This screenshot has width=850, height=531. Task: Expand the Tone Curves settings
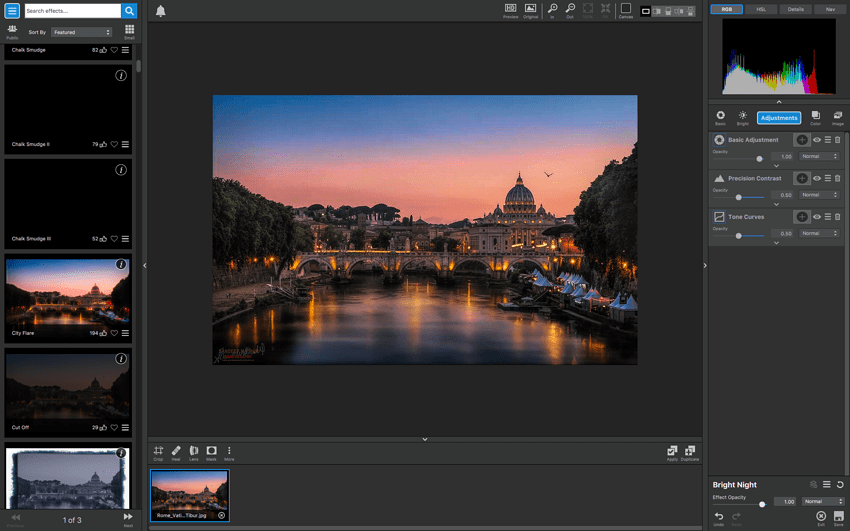tap(777, 243)
